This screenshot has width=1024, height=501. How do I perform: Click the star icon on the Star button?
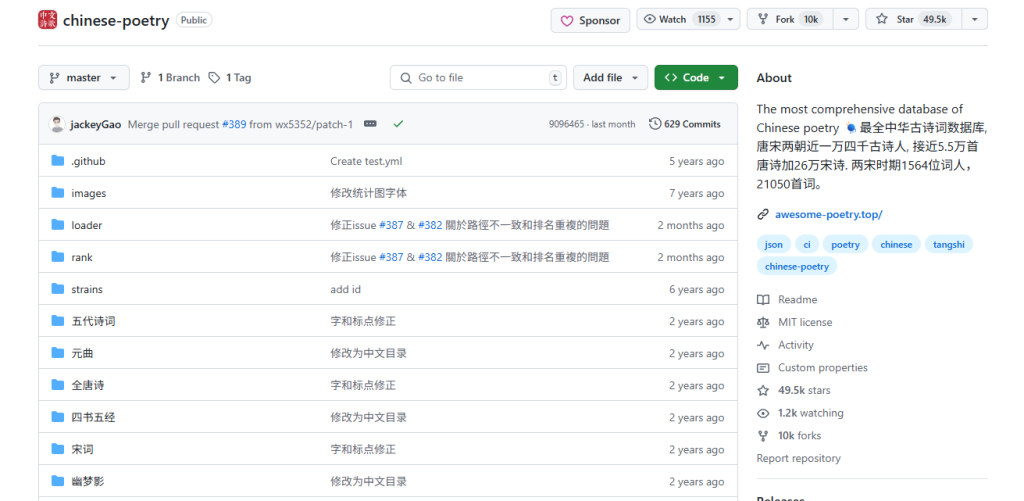(882, 19)
